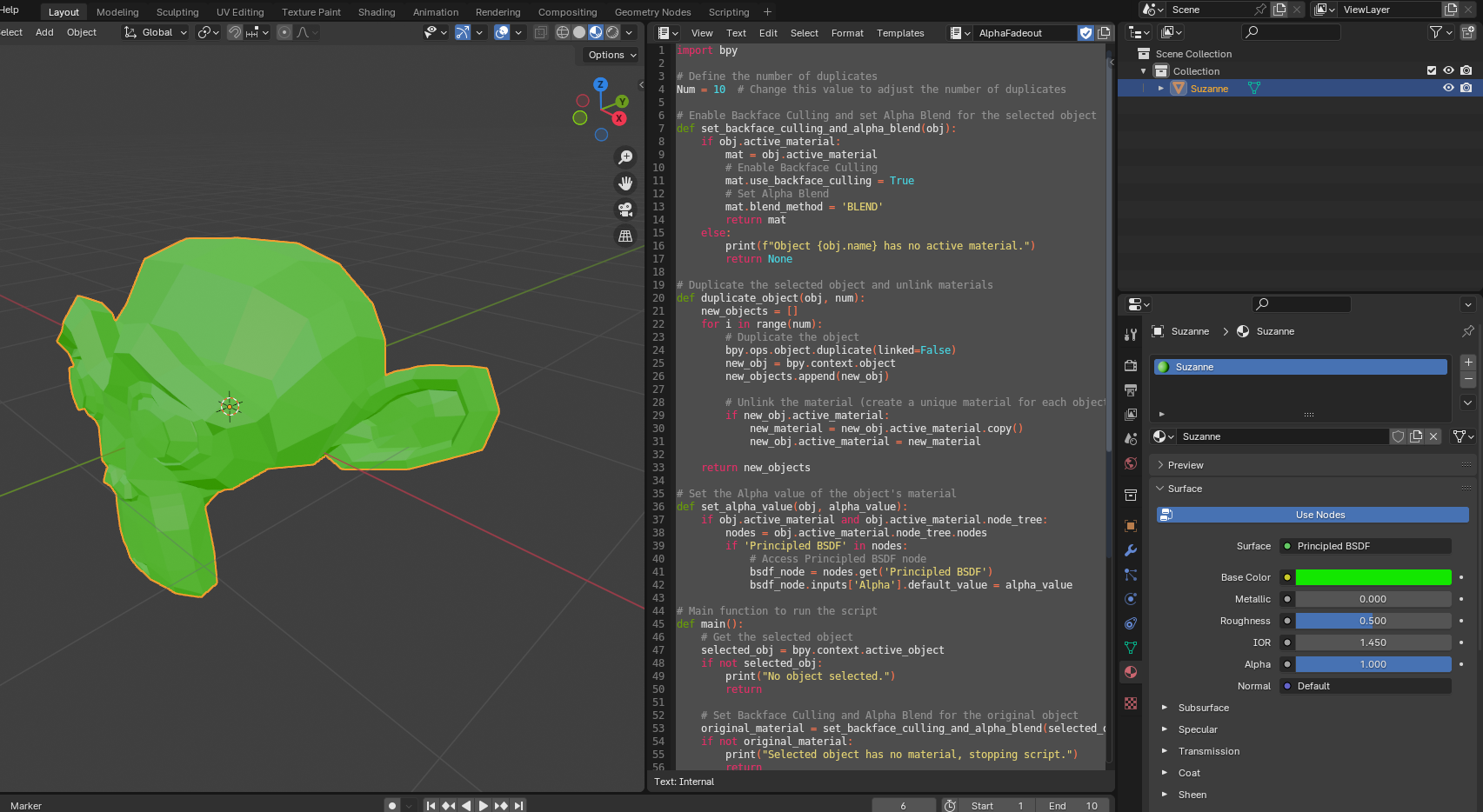Viewport: 1483px width, 812px height.
Task: Open the Particles properties tab
Action: coord(1131,575)
